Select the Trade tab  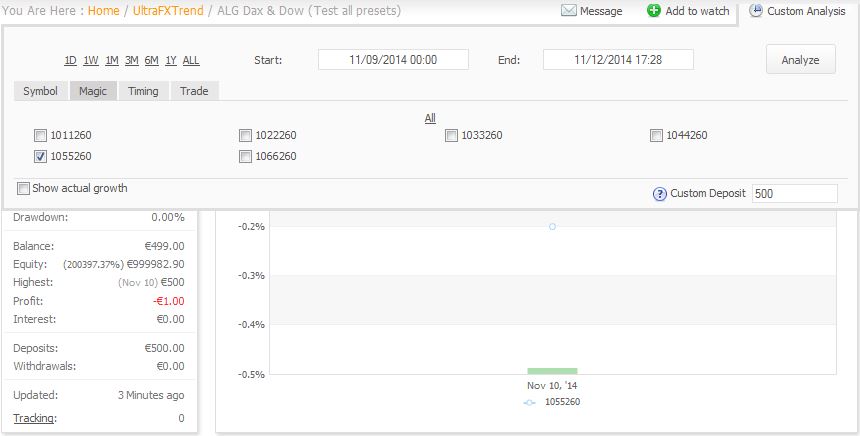point(194,91)
